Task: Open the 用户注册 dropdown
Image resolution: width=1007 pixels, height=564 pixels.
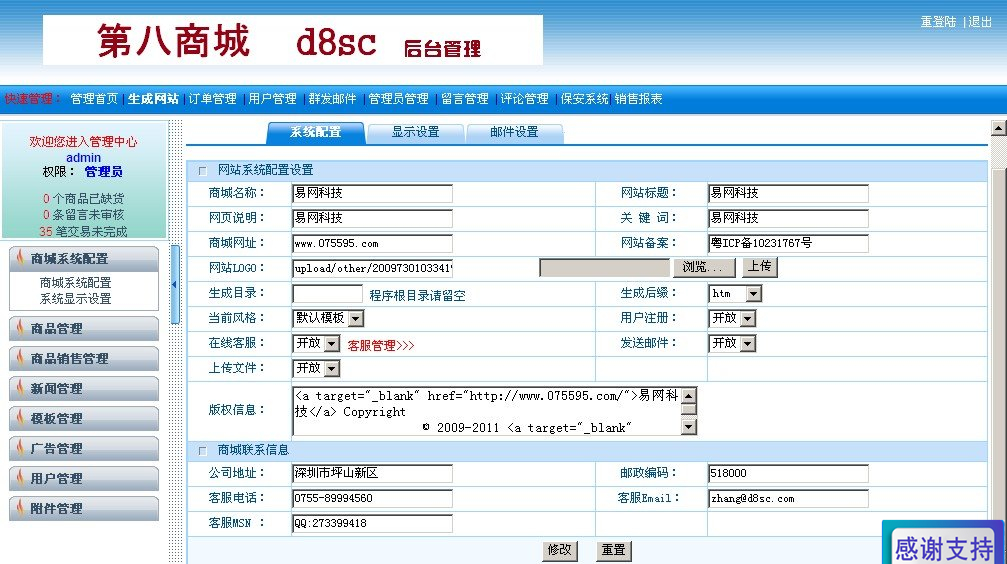Action: point(732,318)
